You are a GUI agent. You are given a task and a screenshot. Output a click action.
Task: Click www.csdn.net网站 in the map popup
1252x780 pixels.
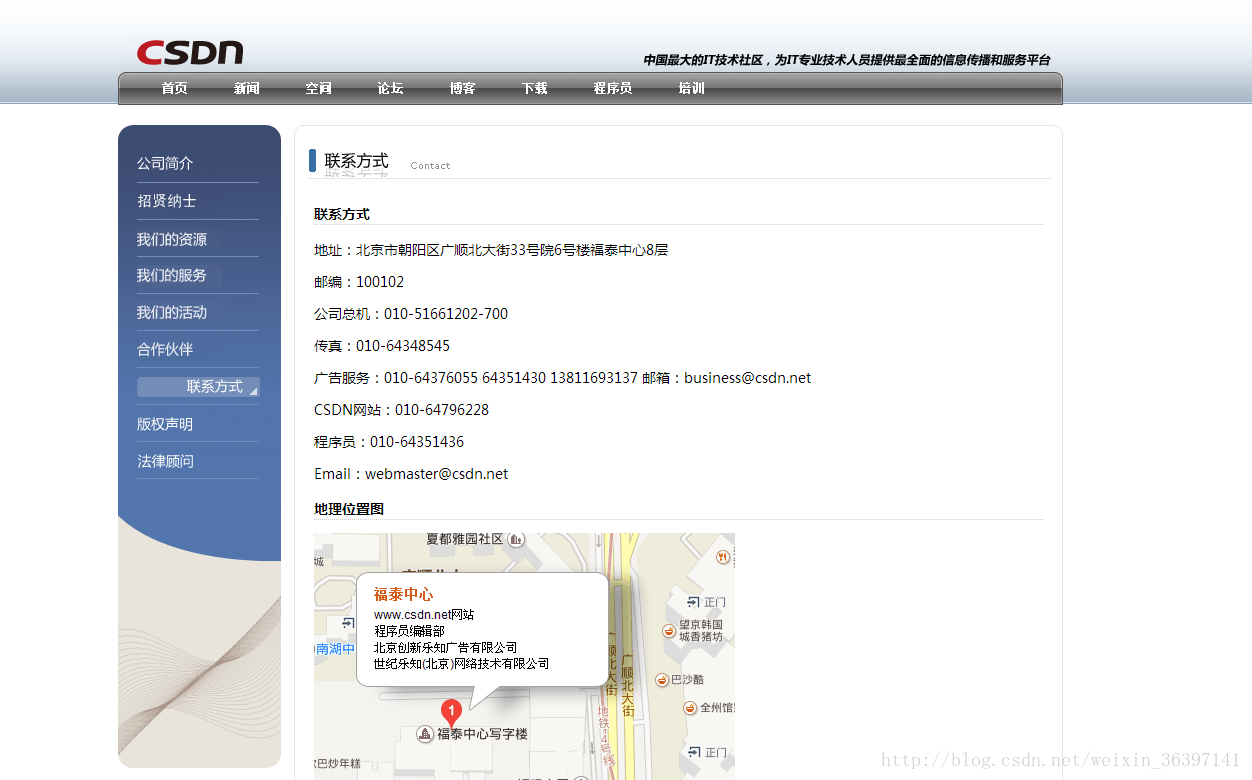tap(424, 614)
